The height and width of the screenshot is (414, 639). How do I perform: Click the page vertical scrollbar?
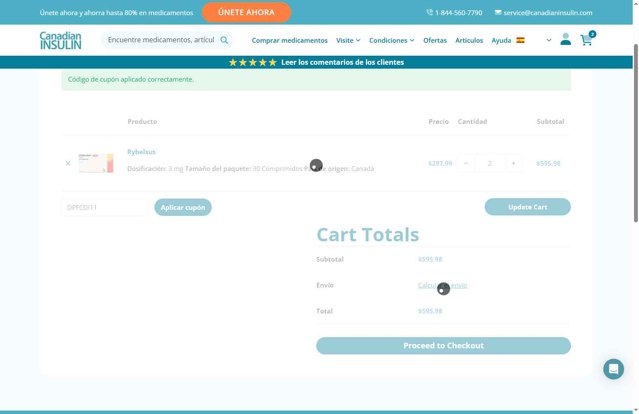635,132
